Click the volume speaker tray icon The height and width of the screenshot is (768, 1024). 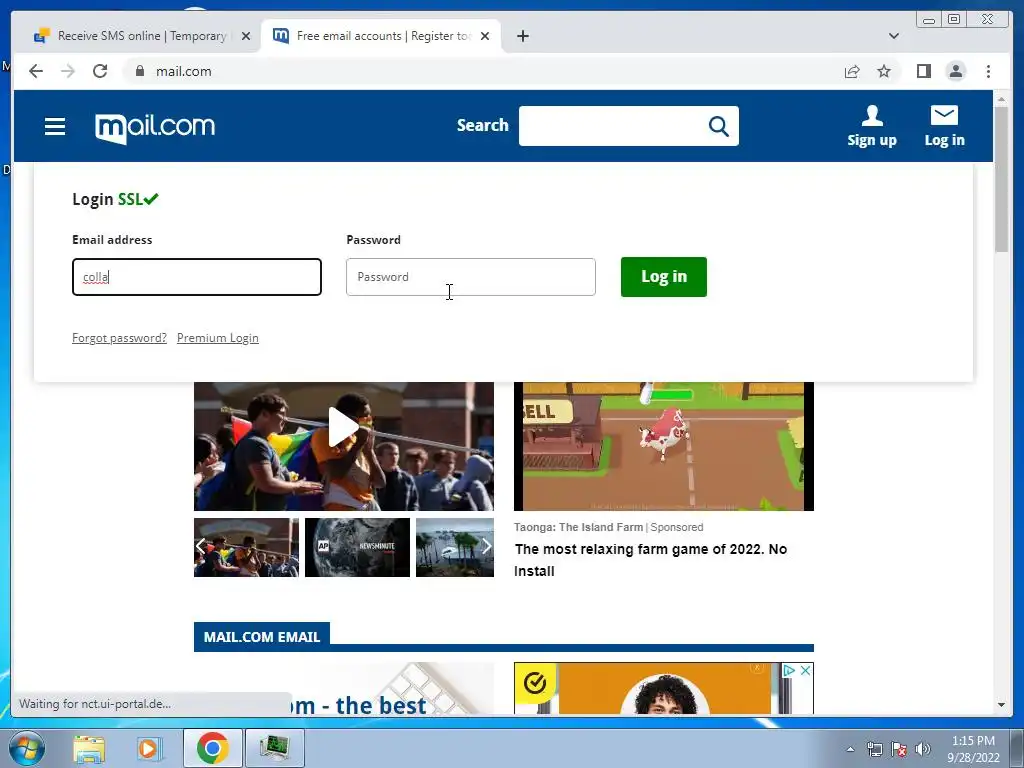tap(923, 749)
